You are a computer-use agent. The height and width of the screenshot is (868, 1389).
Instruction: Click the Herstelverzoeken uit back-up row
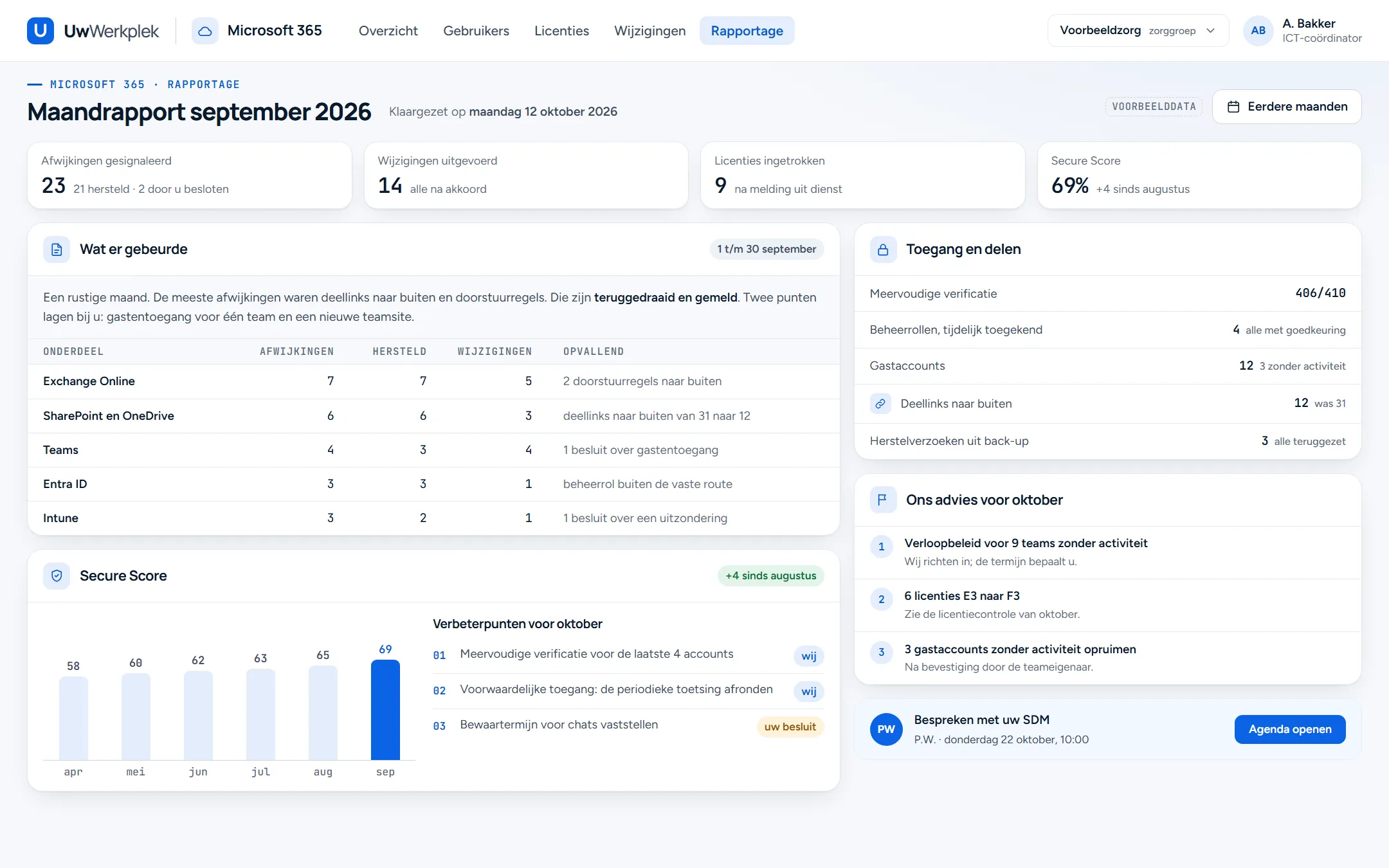(1107, 441)
